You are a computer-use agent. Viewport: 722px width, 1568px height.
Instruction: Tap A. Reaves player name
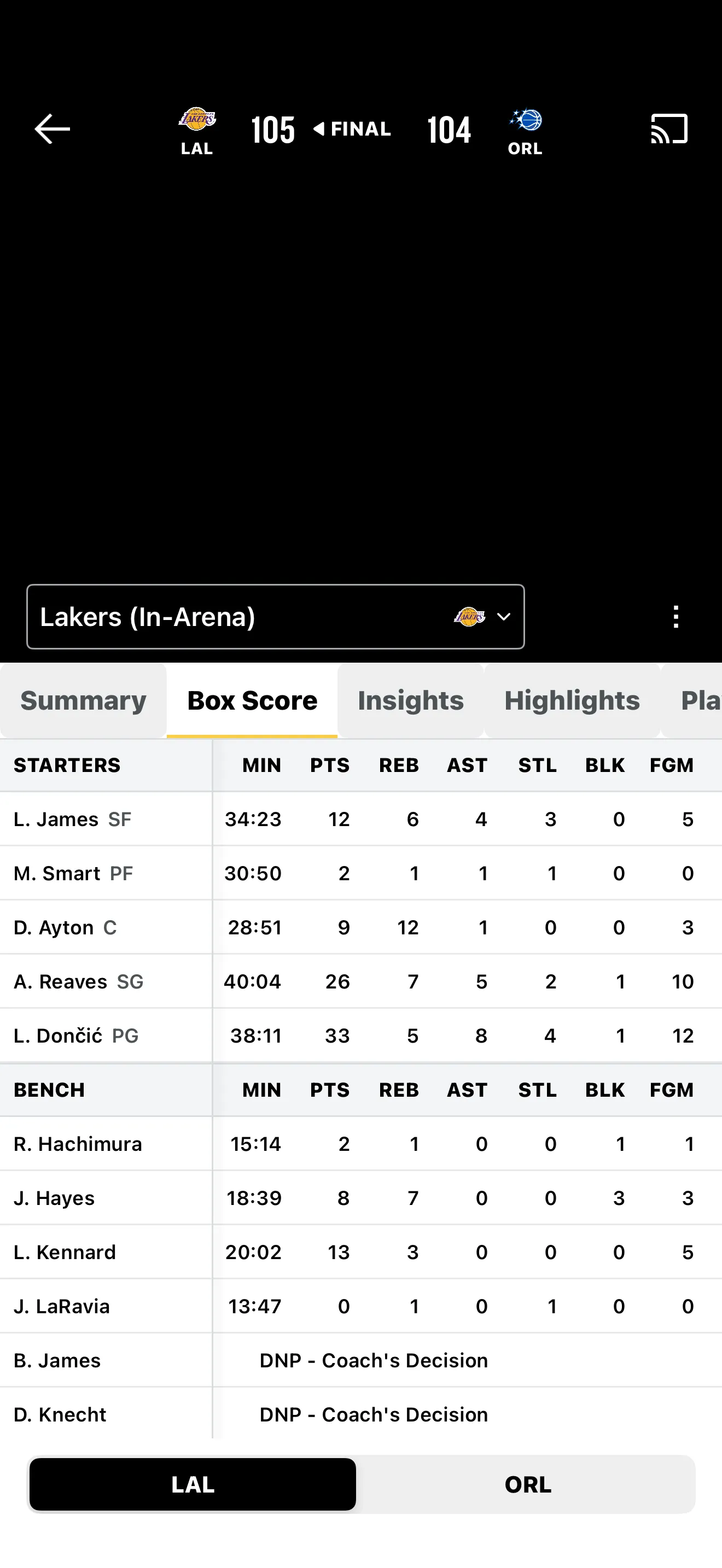coord(61,981)
